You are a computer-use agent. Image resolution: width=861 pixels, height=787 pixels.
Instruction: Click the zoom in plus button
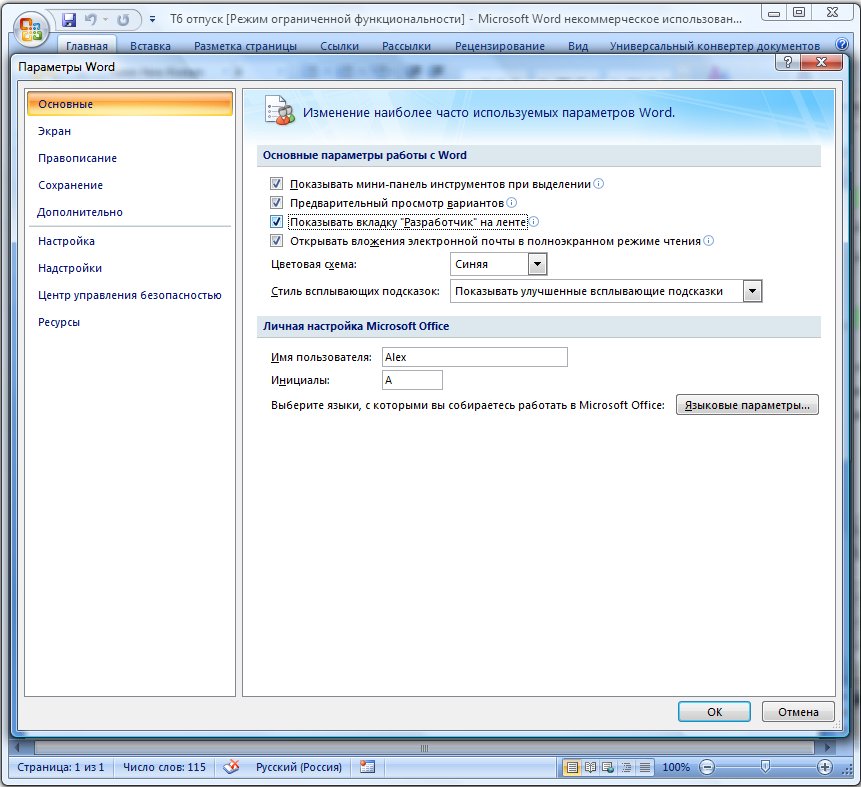pyautogui.click(x=824, y=767)
